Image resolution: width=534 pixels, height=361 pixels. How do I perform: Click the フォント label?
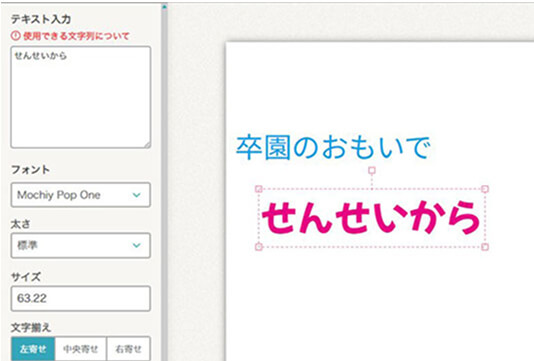pos(31,169)
